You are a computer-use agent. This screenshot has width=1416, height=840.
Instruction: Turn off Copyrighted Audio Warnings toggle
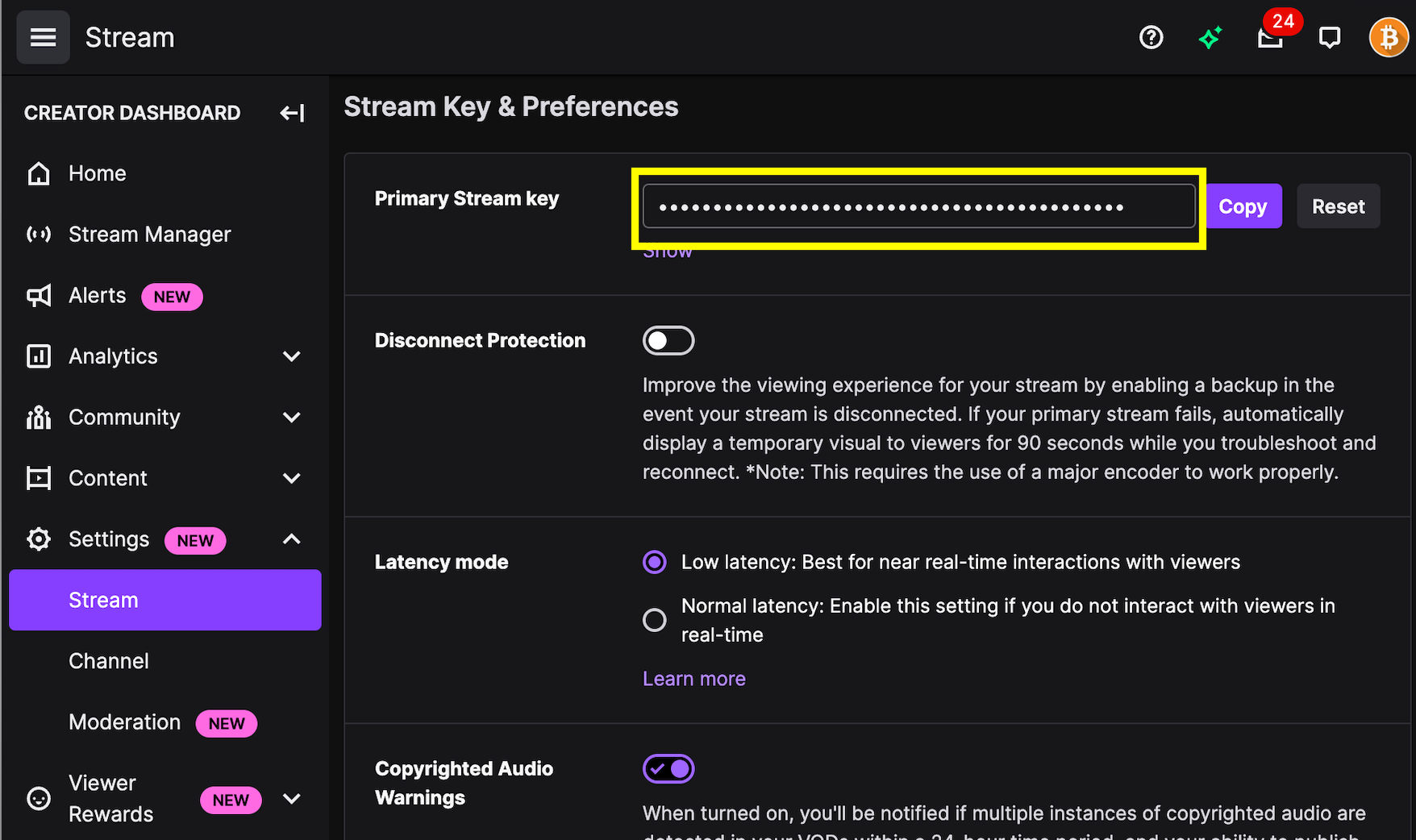pos(668,768)
